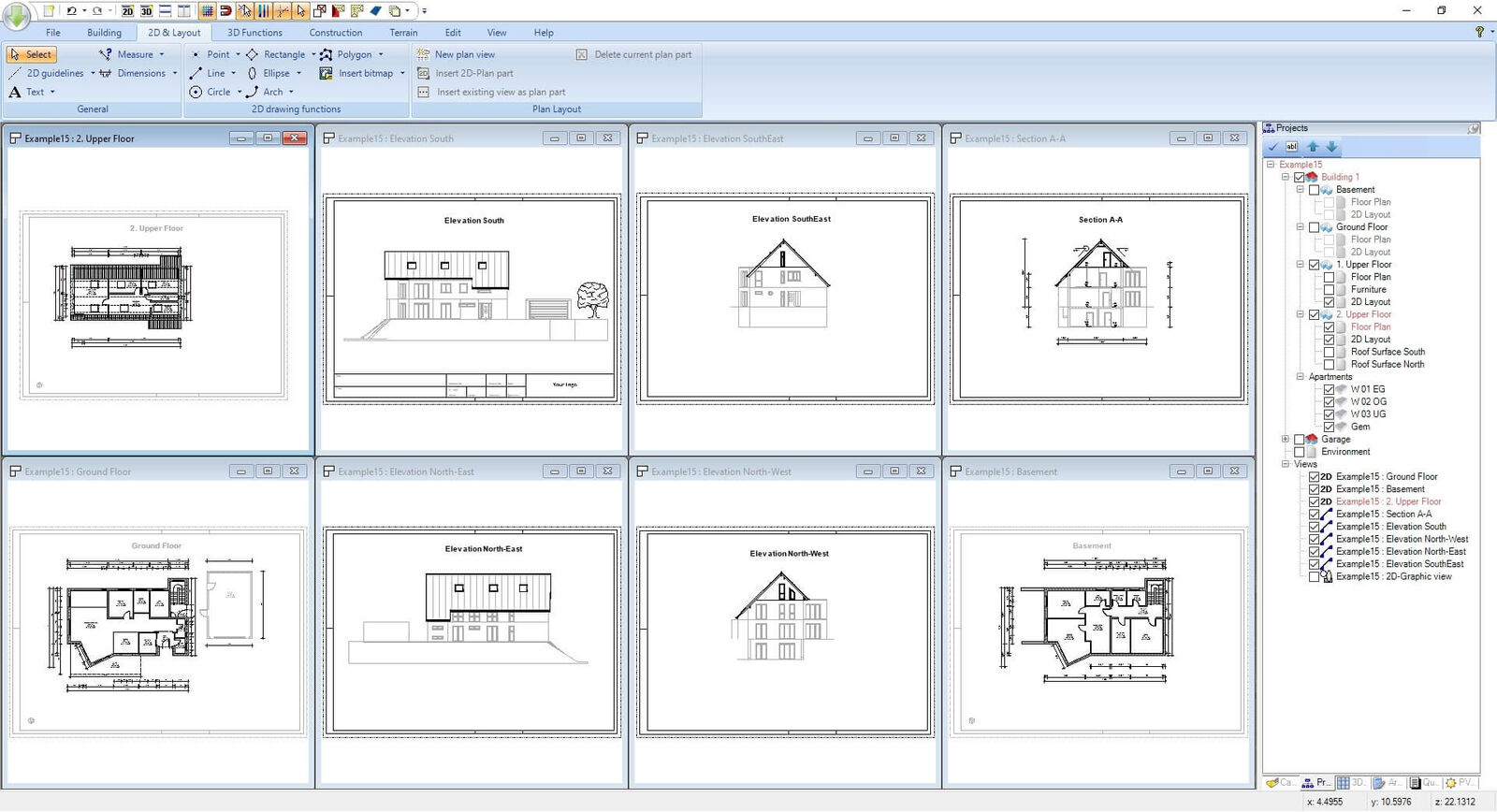This screenshot has width=1497, height=812.
Task: Expand the Garage tree node
Action: coord(1286,439)
